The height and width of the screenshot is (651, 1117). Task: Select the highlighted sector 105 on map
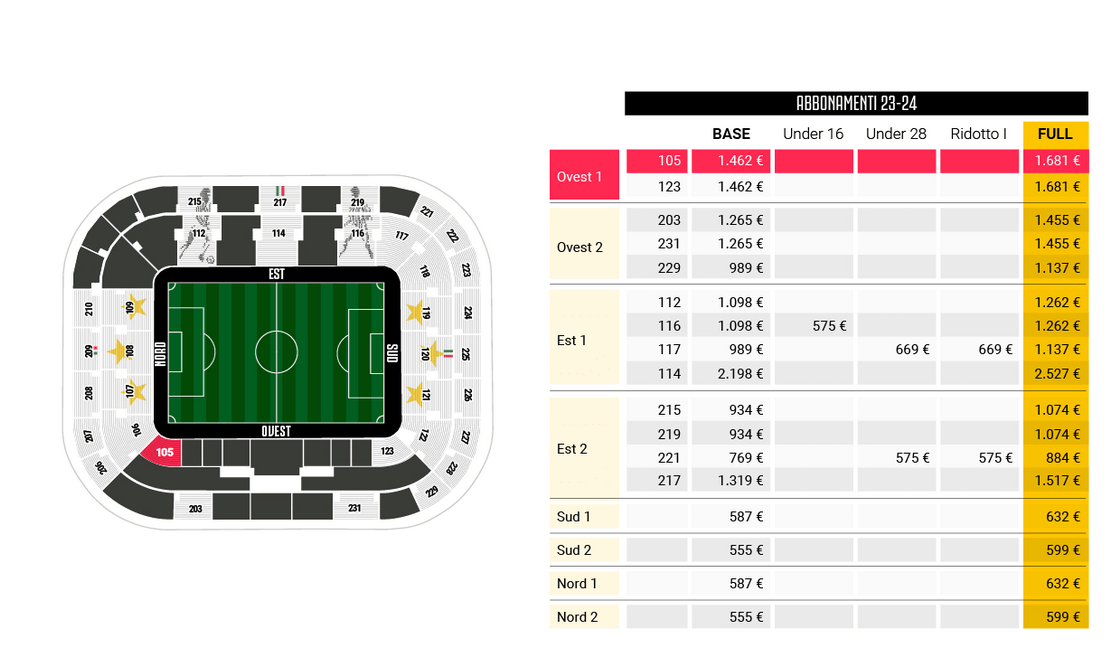coord(163,452)
